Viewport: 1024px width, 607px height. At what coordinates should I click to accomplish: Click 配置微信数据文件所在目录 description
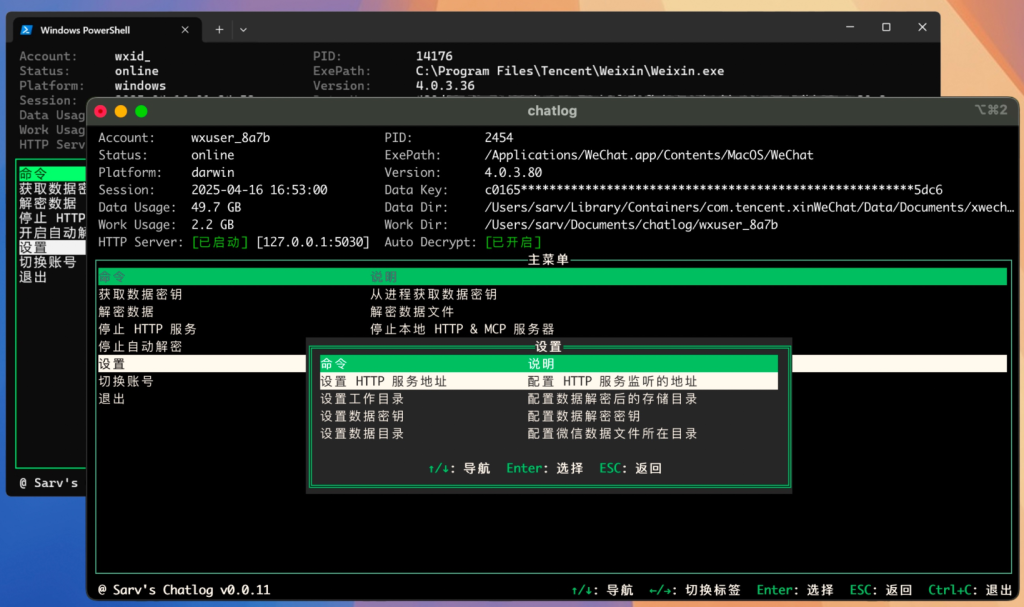pyautogui.click(x=612, y=433)
